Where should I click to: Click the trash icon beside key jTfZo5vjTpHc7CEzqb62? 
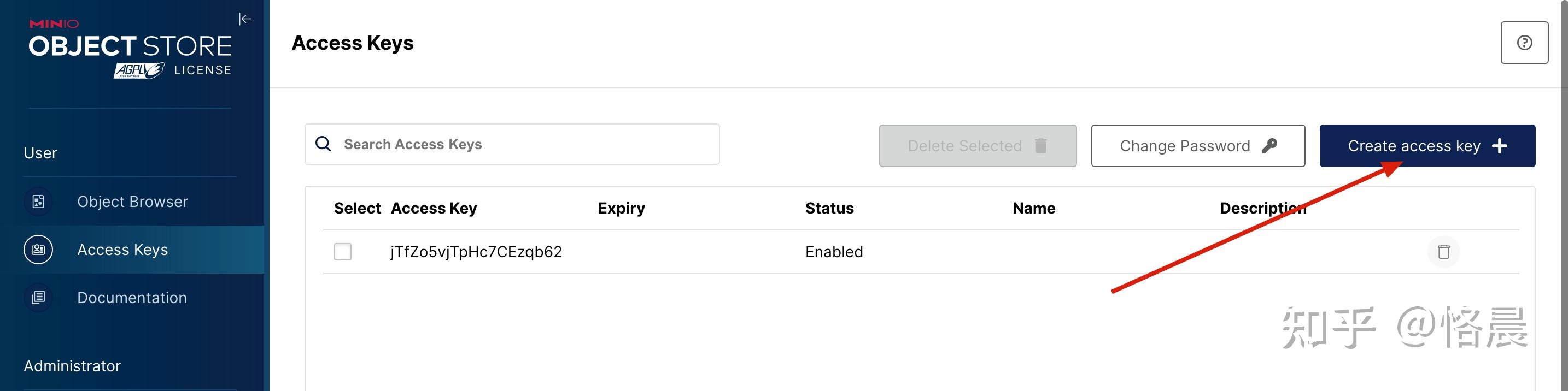click(1444, 252)
